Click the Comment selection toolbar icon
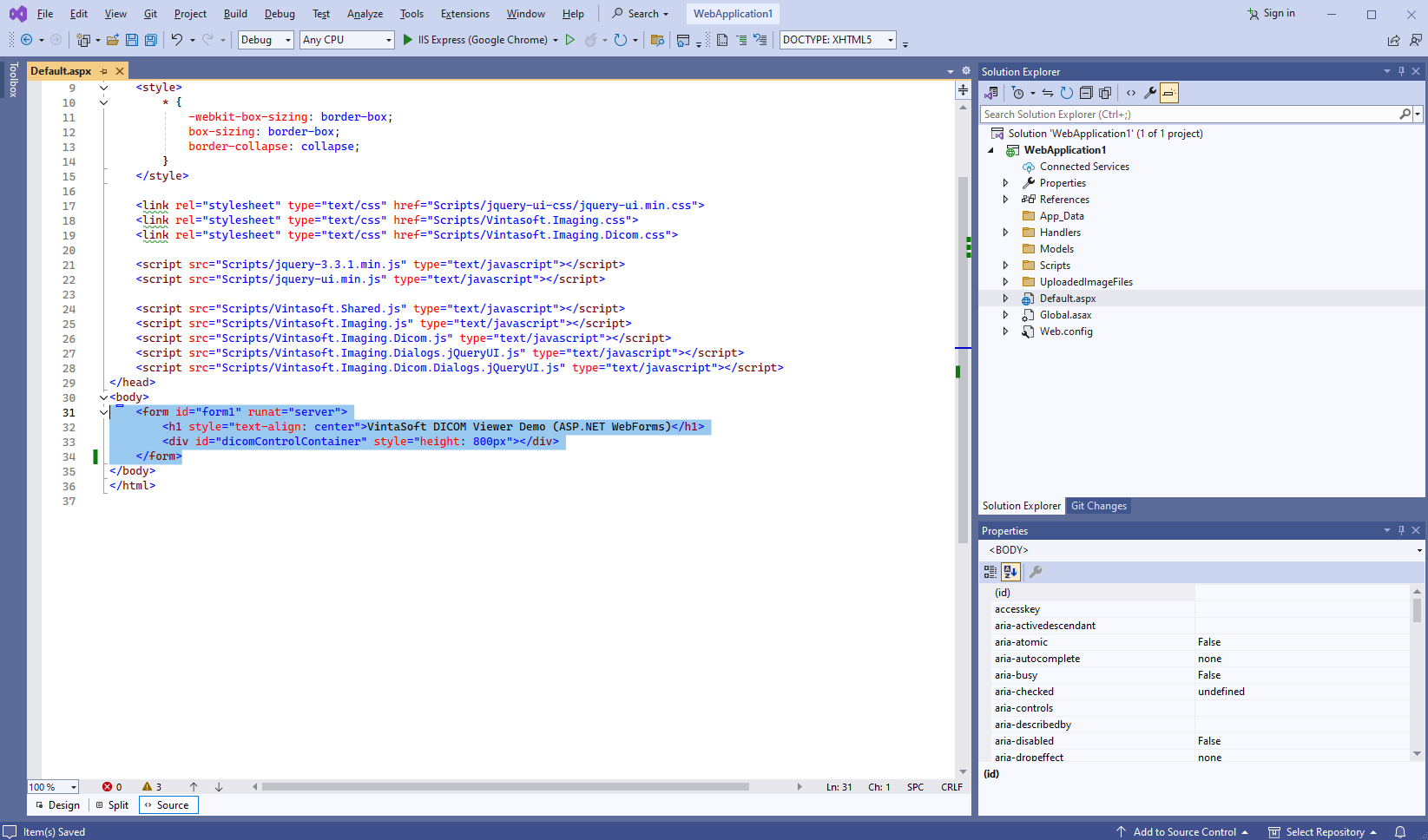 pos(741,40)
